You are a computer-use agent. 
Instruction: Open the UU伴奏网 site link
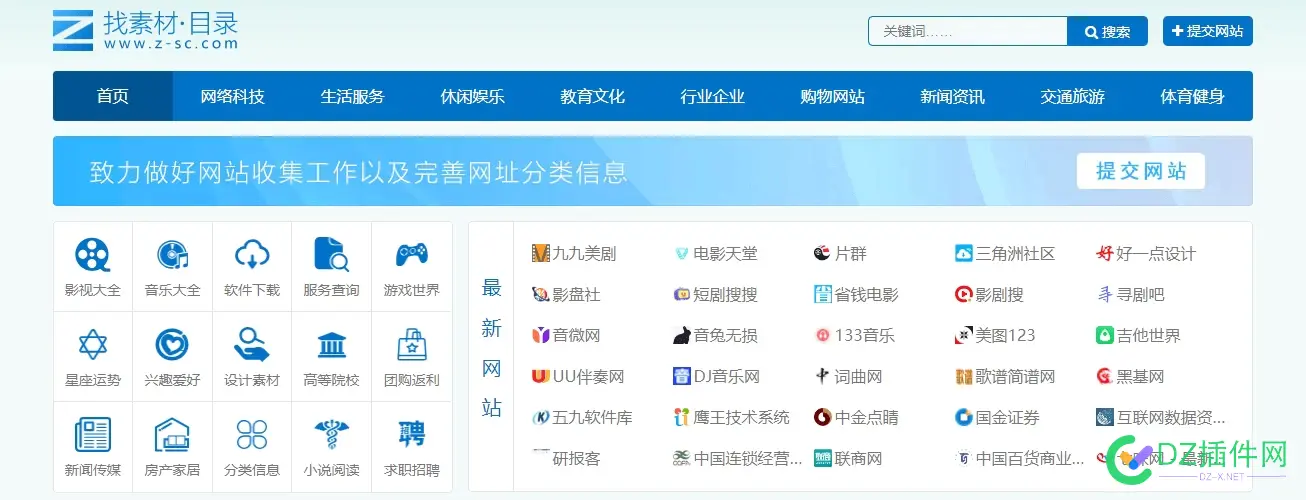588,377
